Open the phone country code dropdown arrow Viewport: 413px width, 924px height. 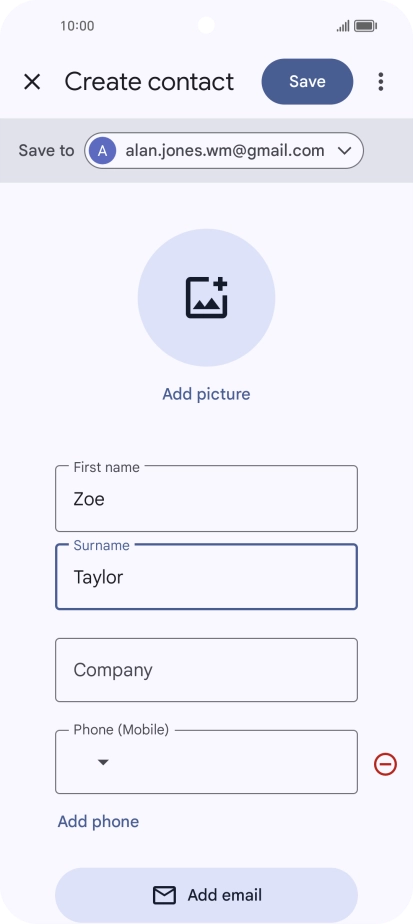coord(103,763)
